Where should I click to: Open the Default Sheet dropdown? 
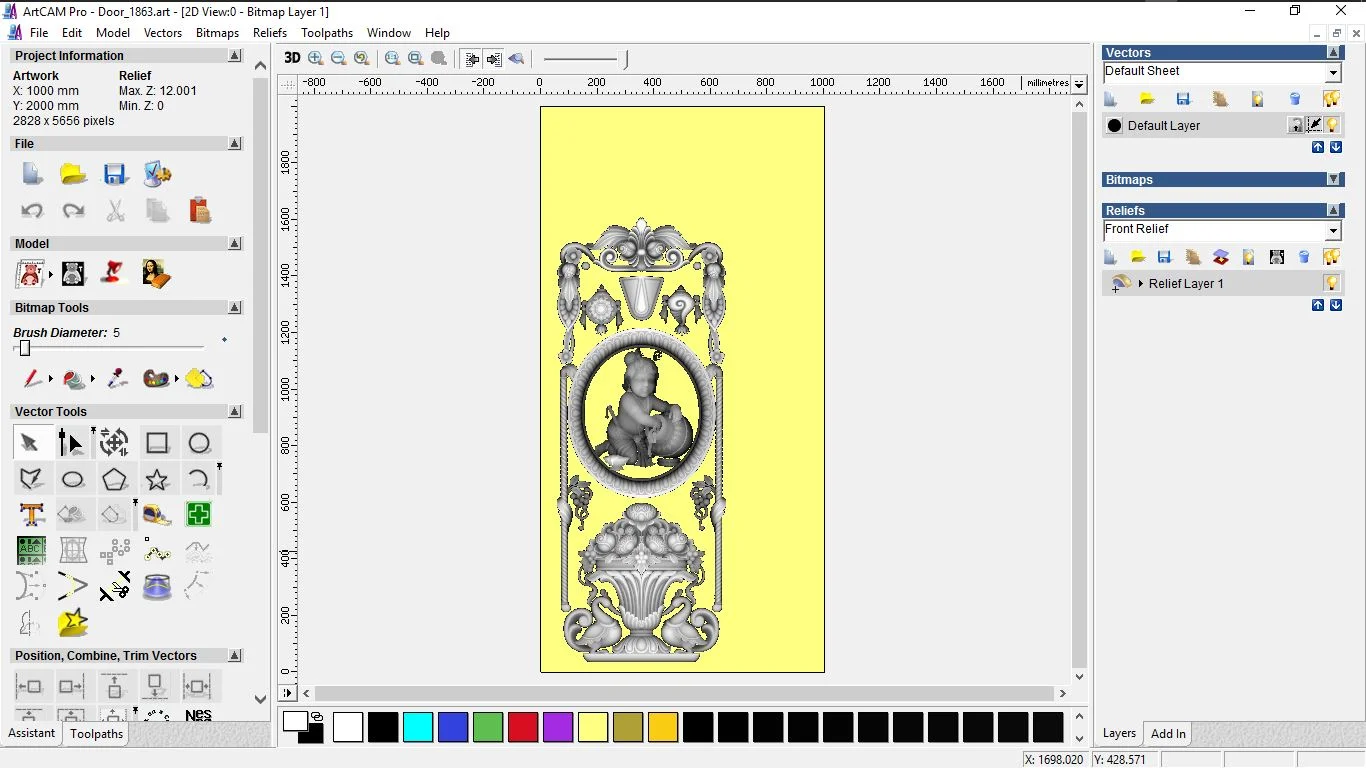[1334, 71]
